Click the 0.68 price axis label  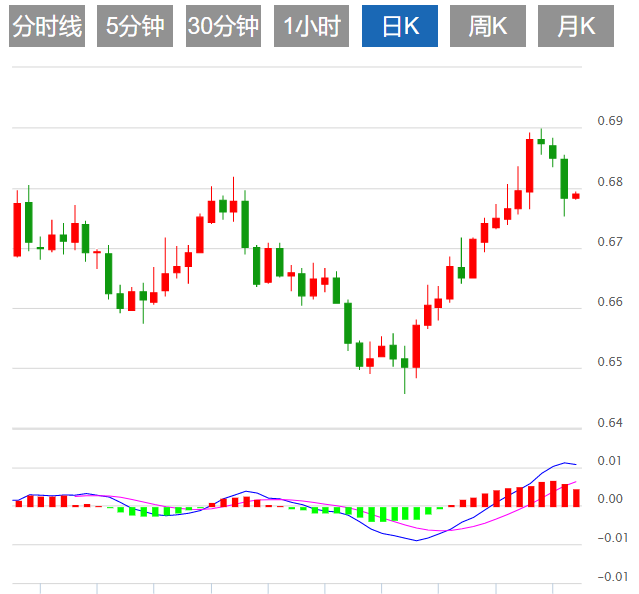610,181
